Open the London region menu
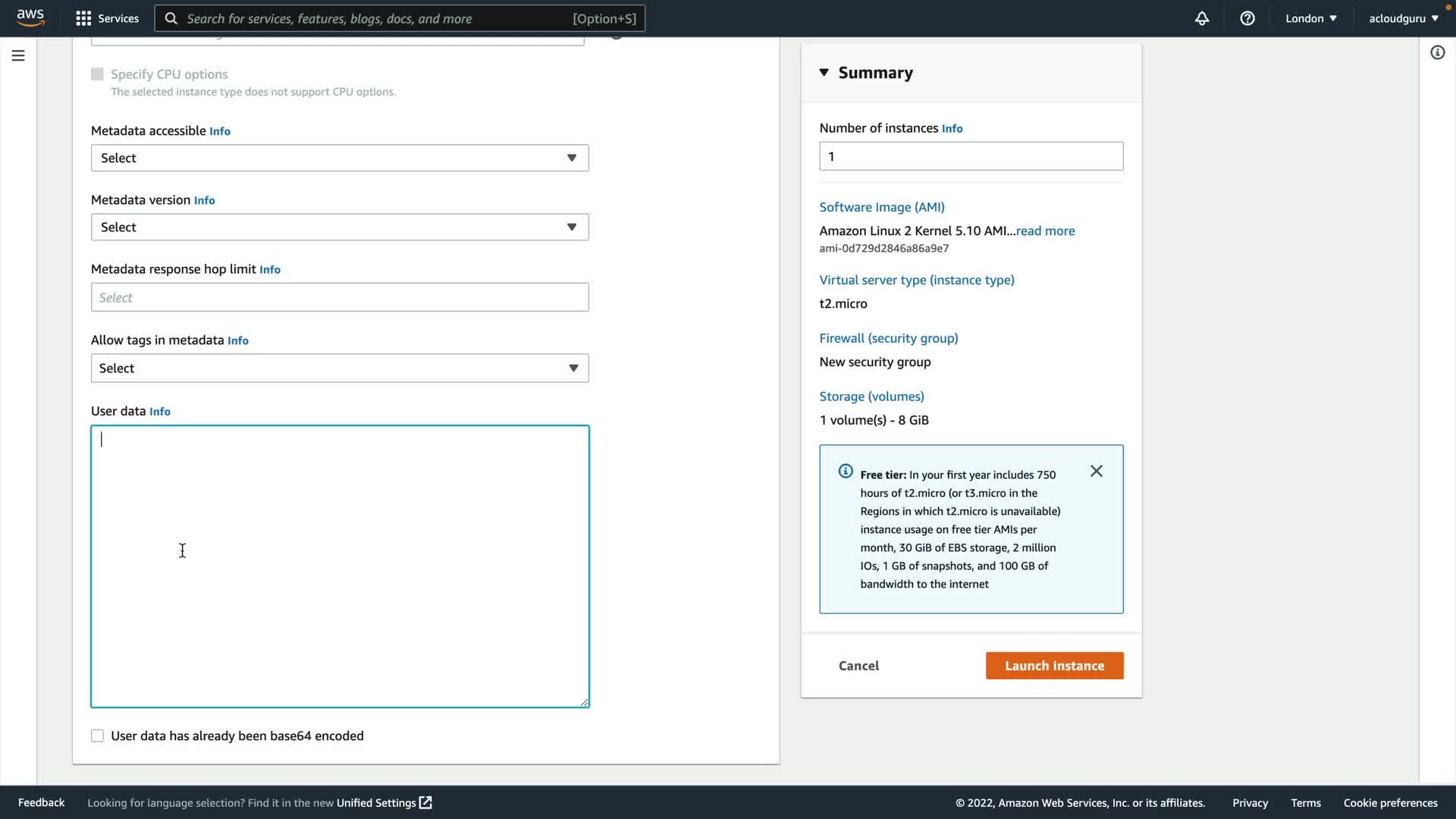Viewport: 1456px width, 819px height. point(1310,18)
